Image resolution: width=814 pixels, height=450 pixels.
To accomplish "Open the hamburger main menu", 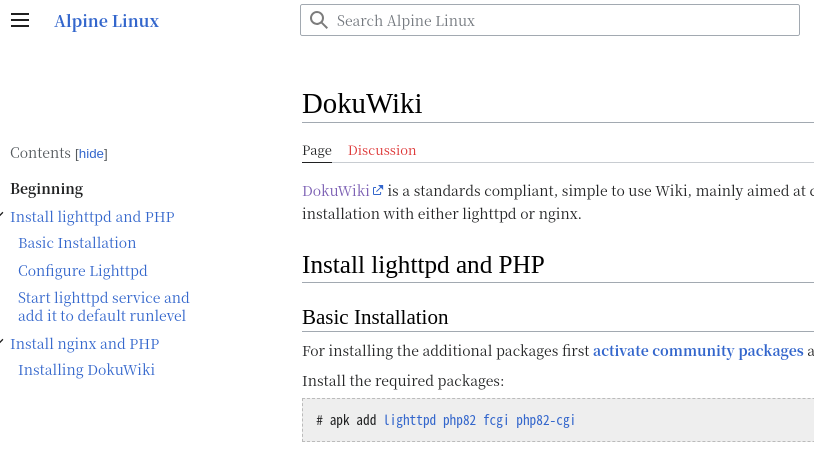I will (20, 20).
